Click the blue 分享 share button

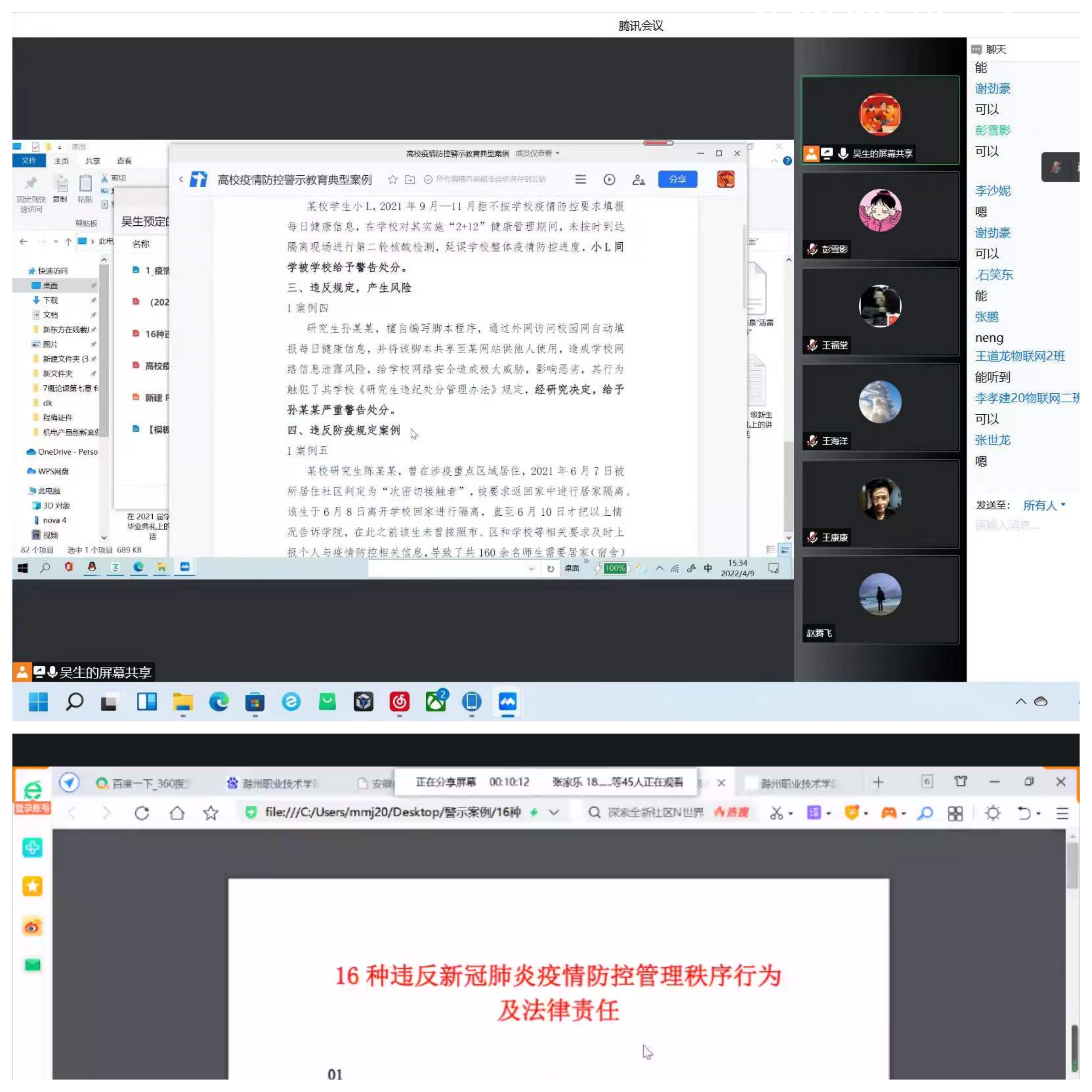(x=677, y=180)
